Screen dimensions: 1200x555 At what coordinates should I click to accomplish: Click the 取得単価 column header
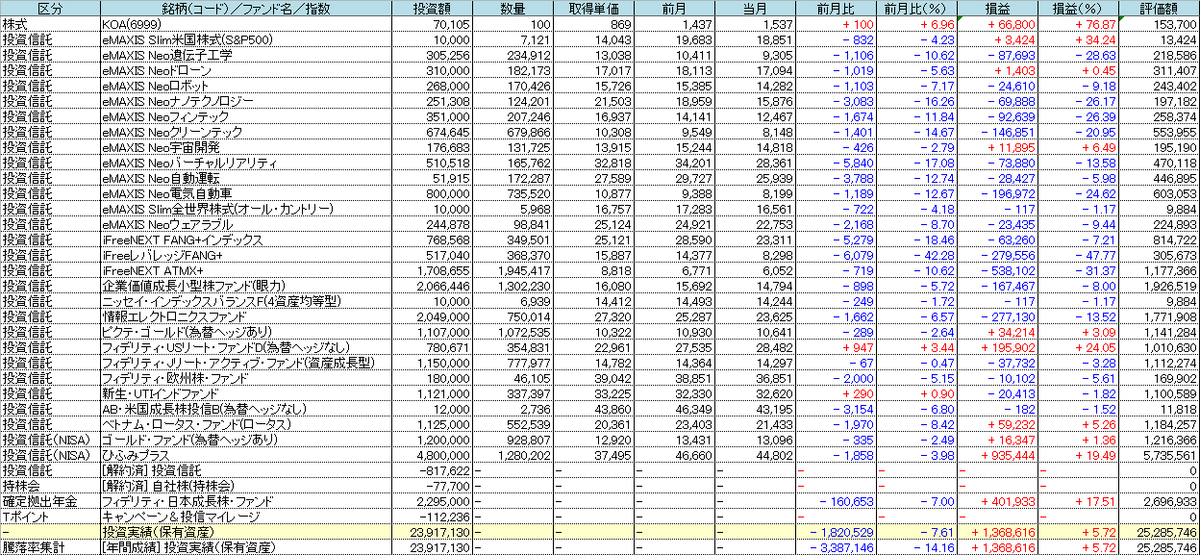595,7
